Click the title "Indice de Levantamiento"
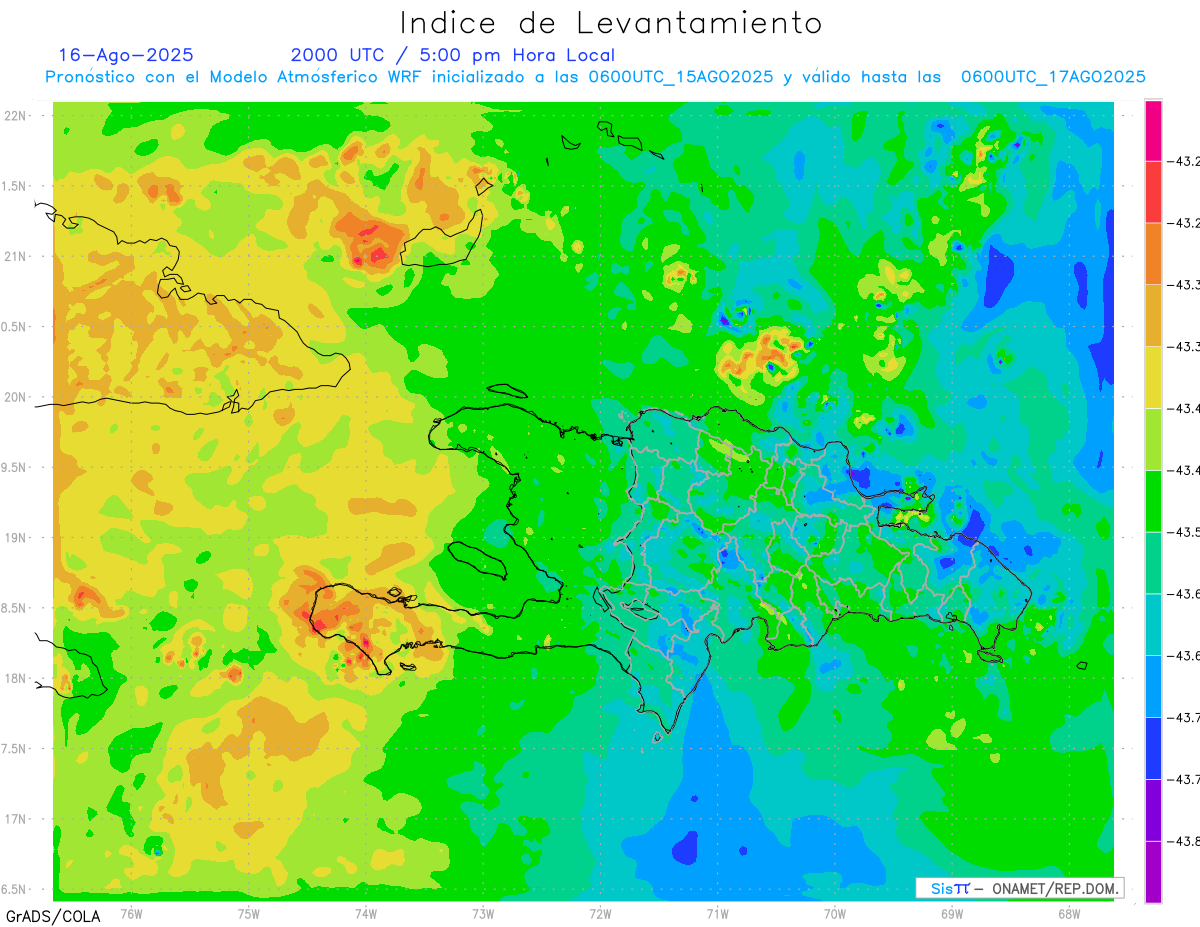The width and height of the screenshot is (1200, 927). coord(611,22)
